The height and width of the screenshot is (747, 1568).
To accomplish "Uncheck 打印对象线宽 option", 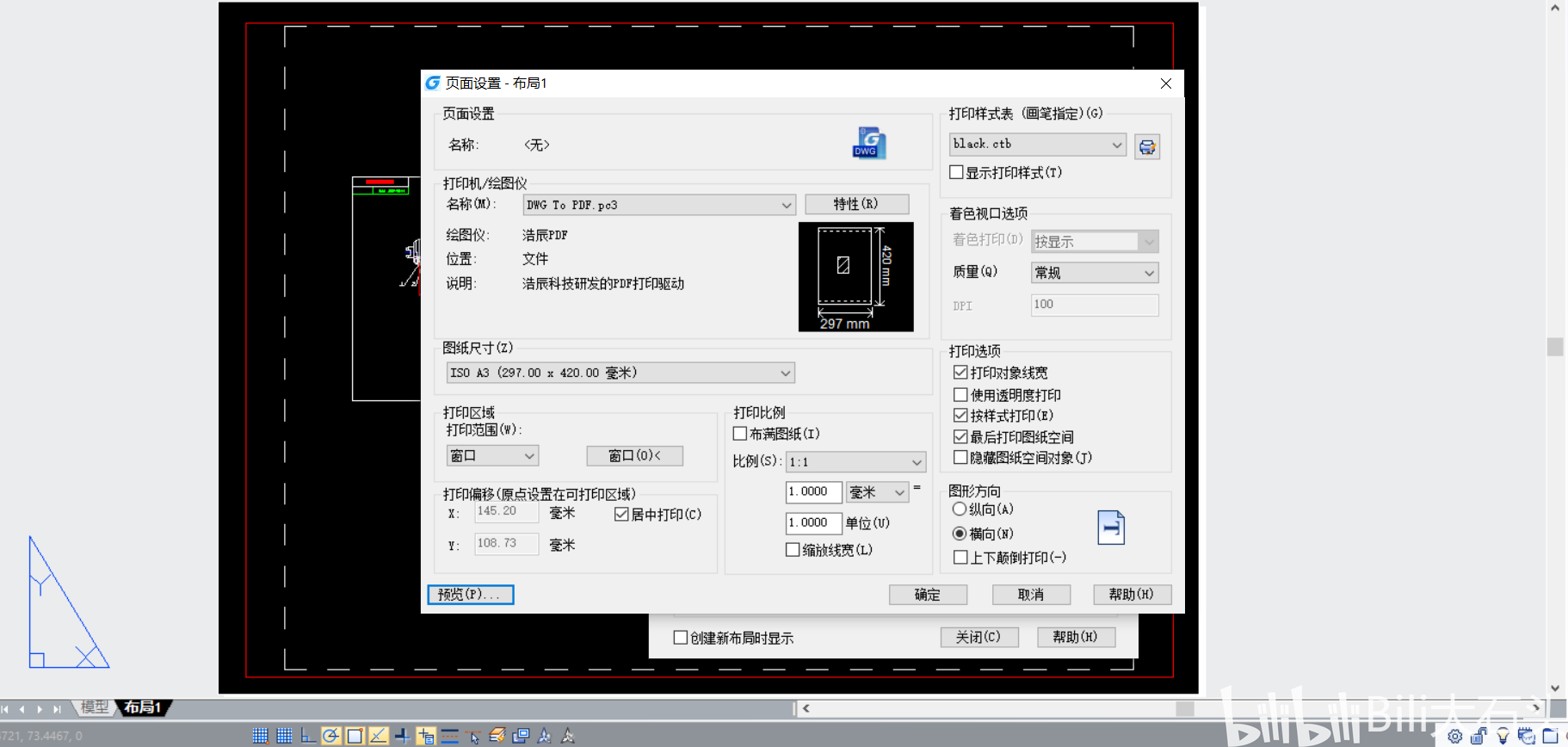I will pyautogui.click(x=960, y=373).
